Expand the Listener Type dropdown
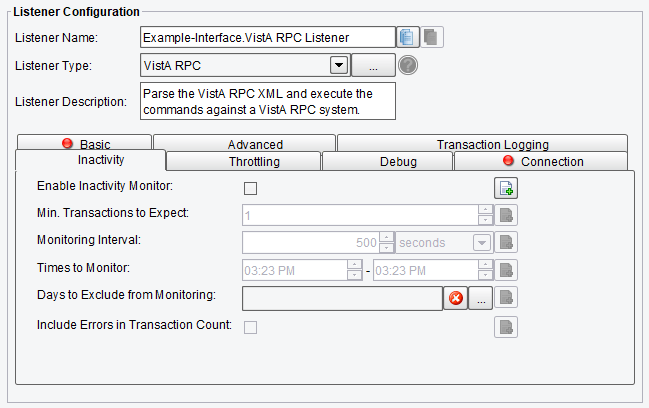Image resolution: width=649 pixels, height=408 pixels. pos(339,65)
